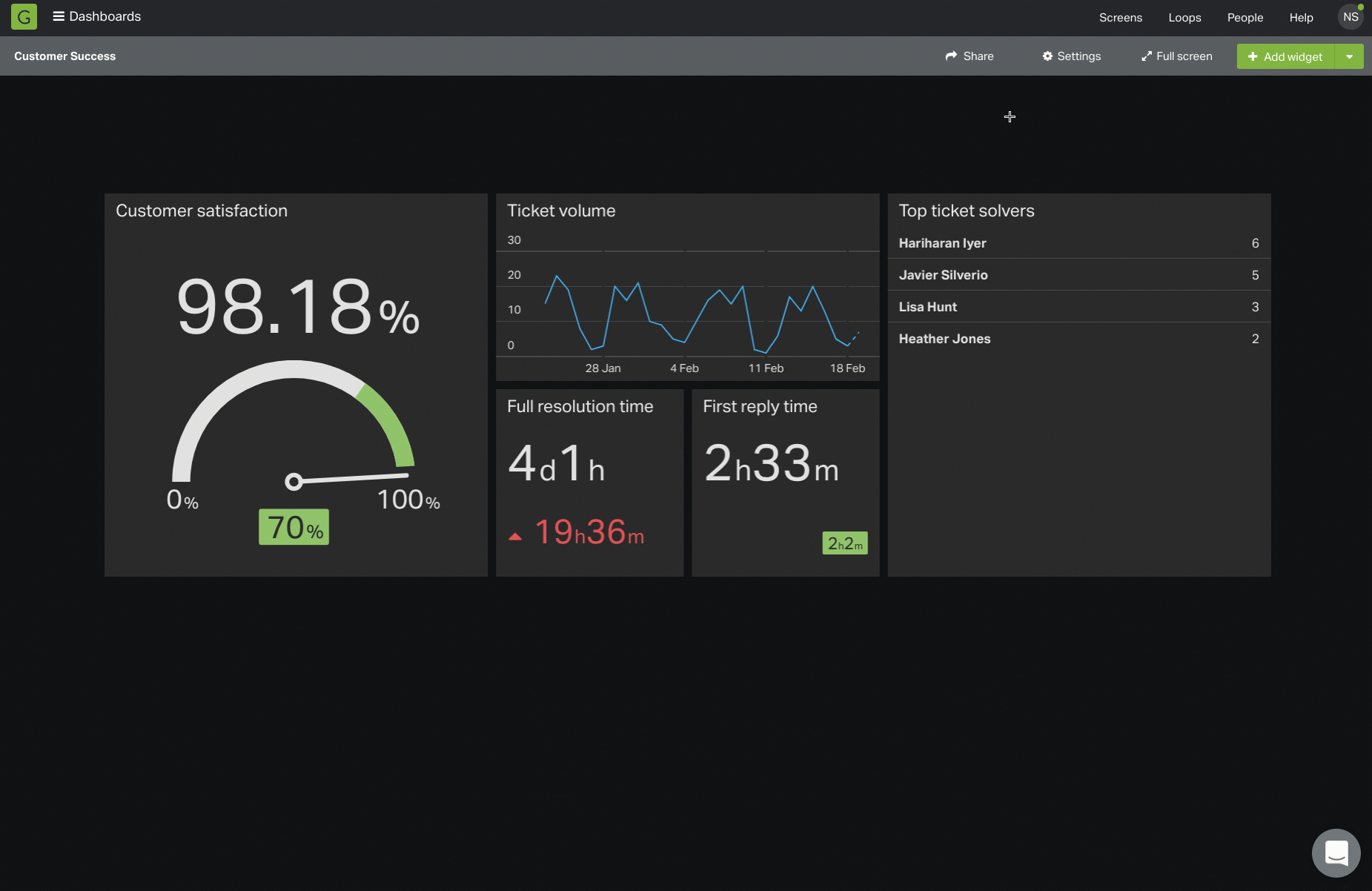Click the First reply time title
This screenshot has height=891, width=1372.
(x=760, y=406)
